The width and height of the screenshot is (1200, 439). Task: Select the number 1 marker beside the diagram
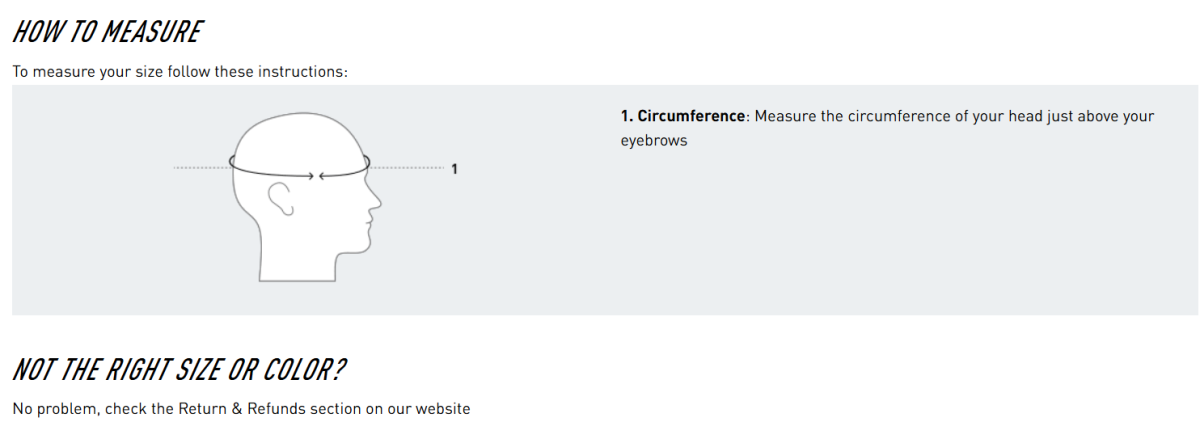pyautogui.click(x=454, y=168)
